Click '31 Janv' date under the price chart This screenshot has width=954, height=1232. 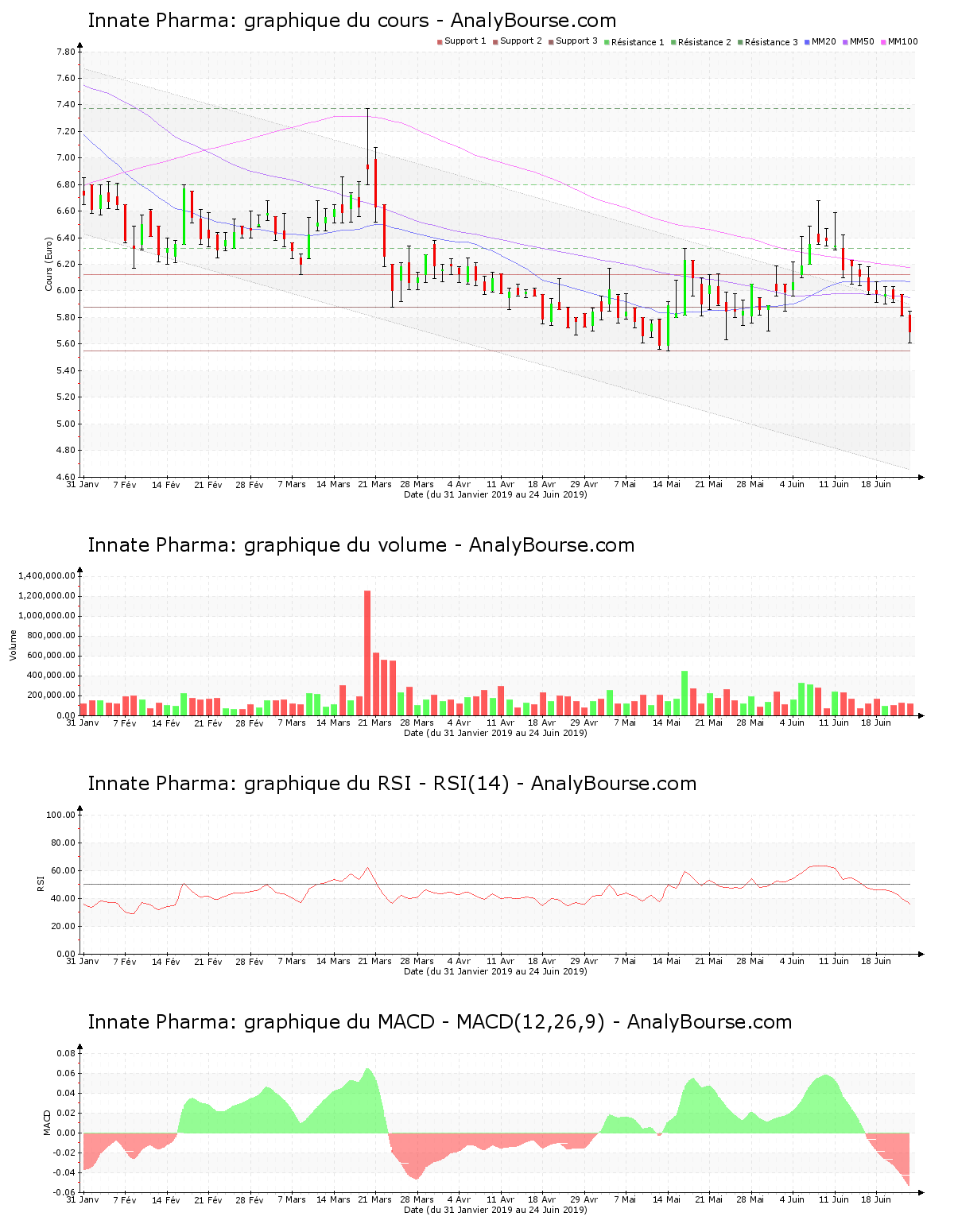[x=83, y=484]
